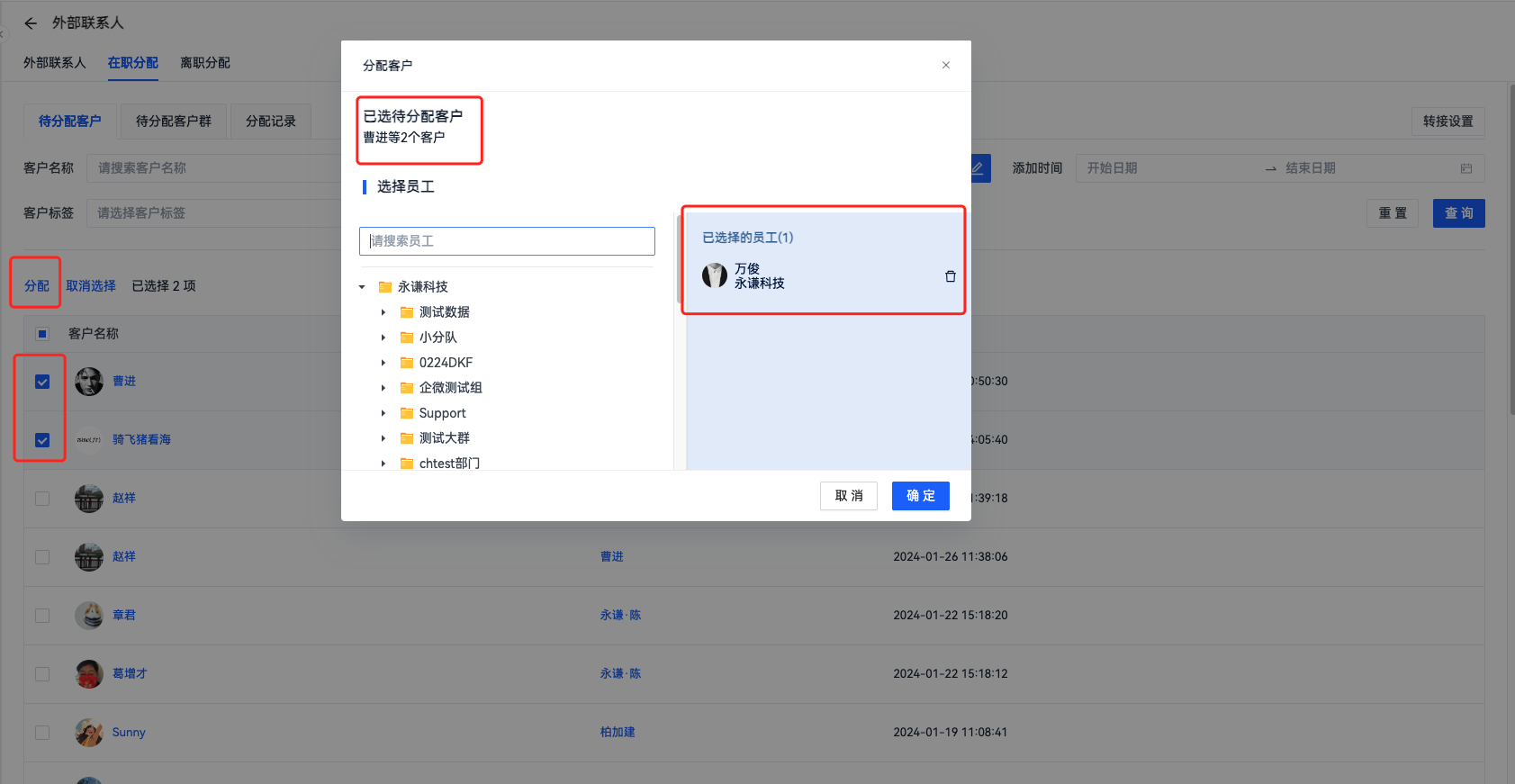Click 骑飞猪看海 customer avatar

click(89, 440)
